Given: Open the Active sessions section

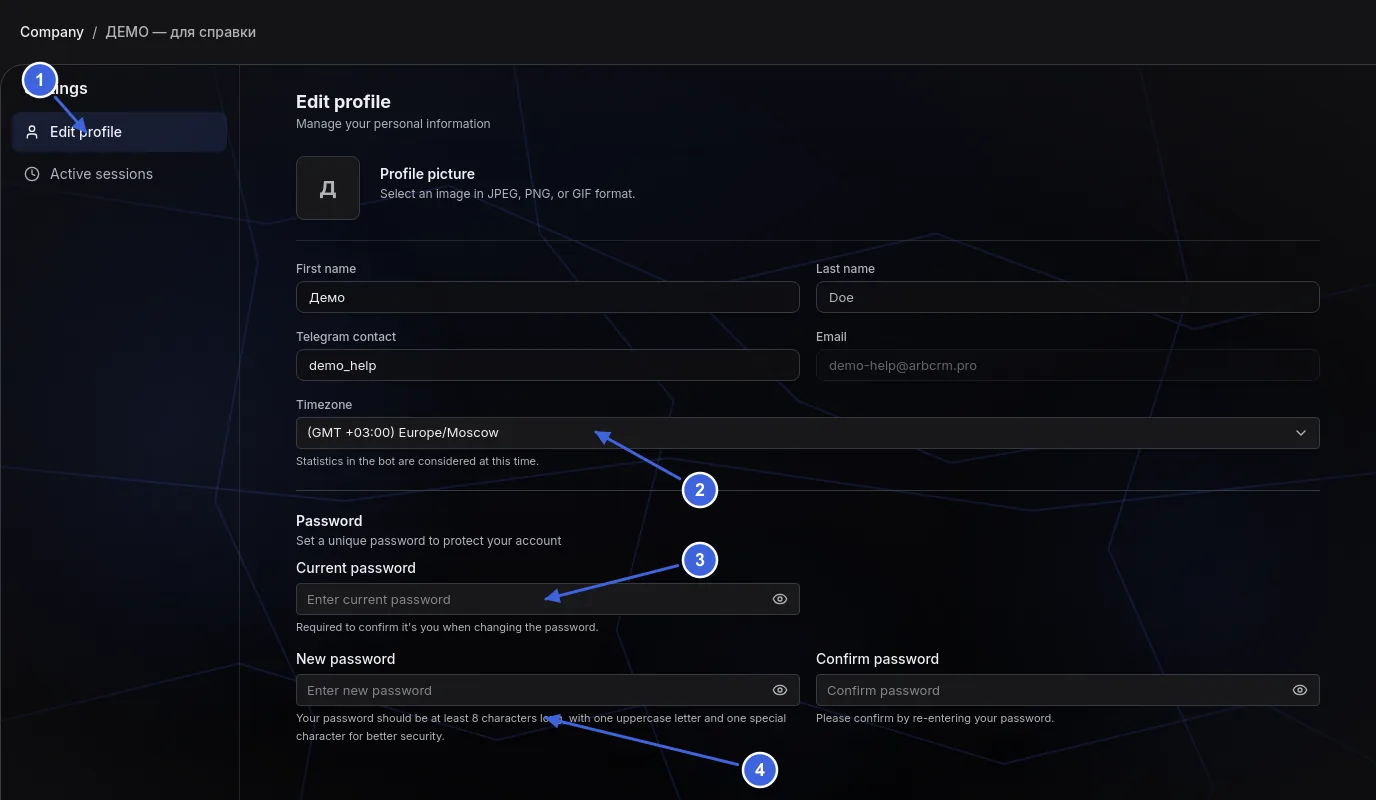Looking at the screenshot, I should [119, 174].
